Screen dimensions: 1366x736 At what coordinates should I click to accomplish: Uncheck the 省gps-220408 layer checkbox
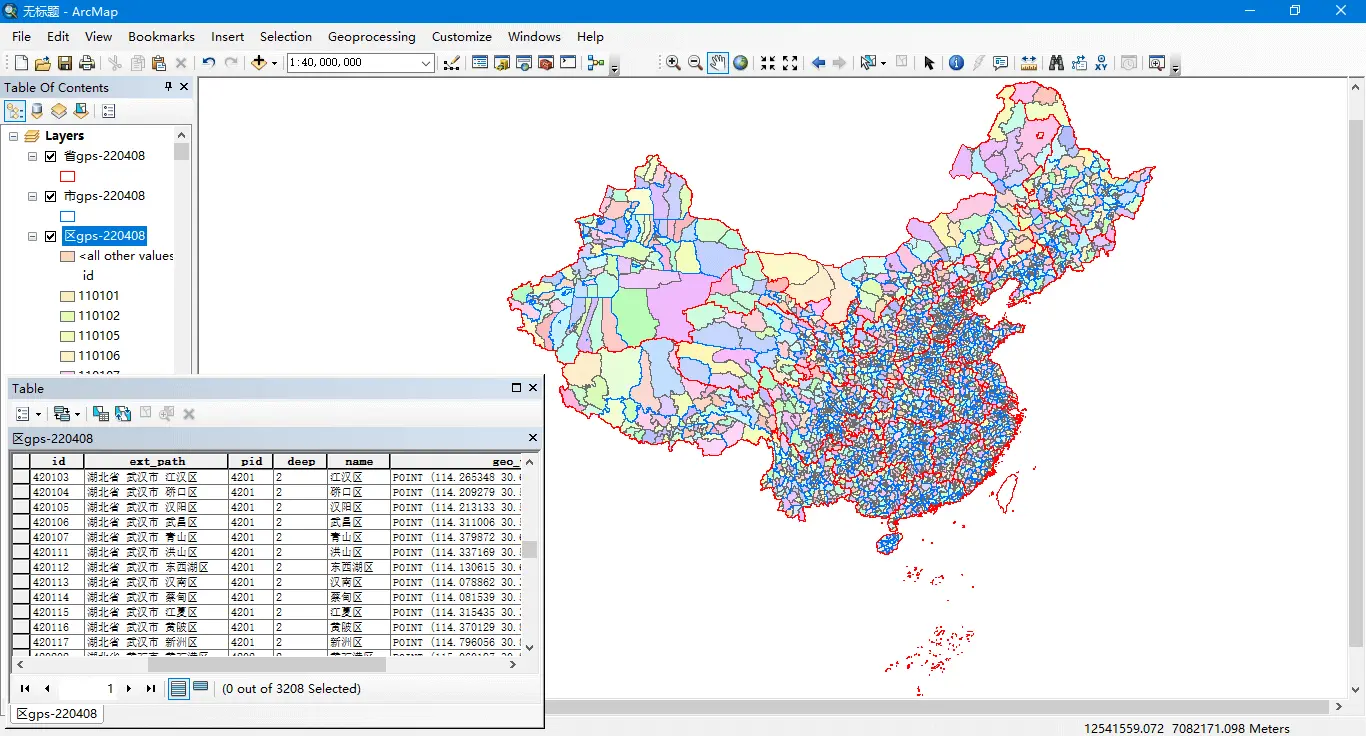[x=51, y=156]
